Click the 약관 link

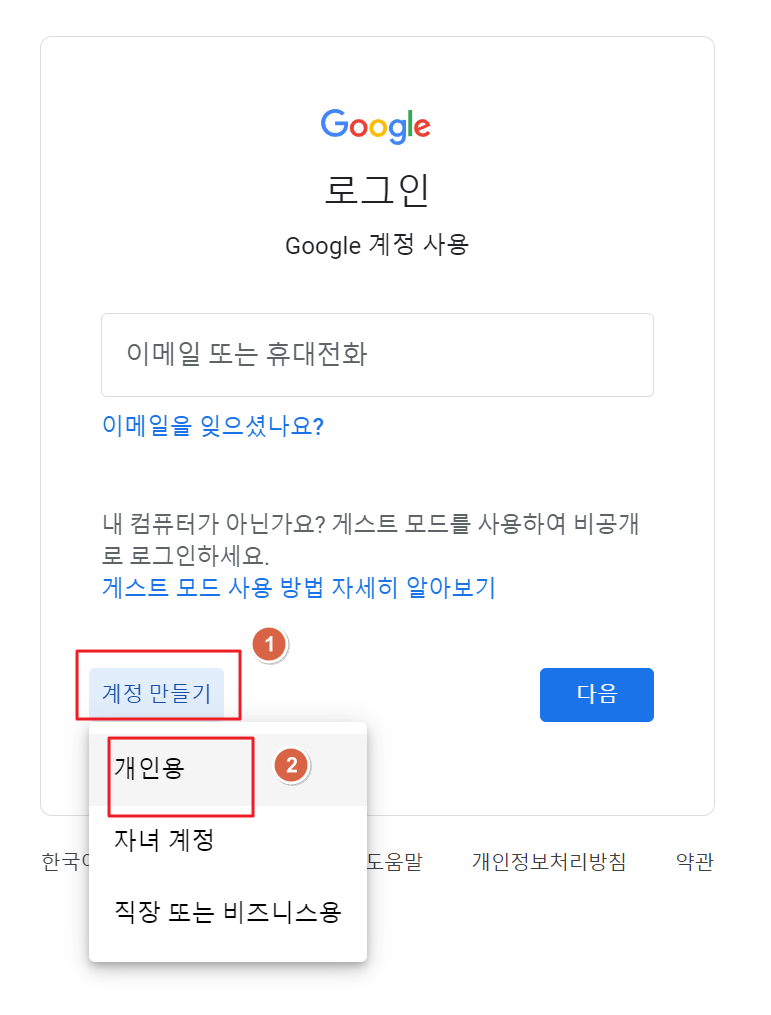[697, 862]
